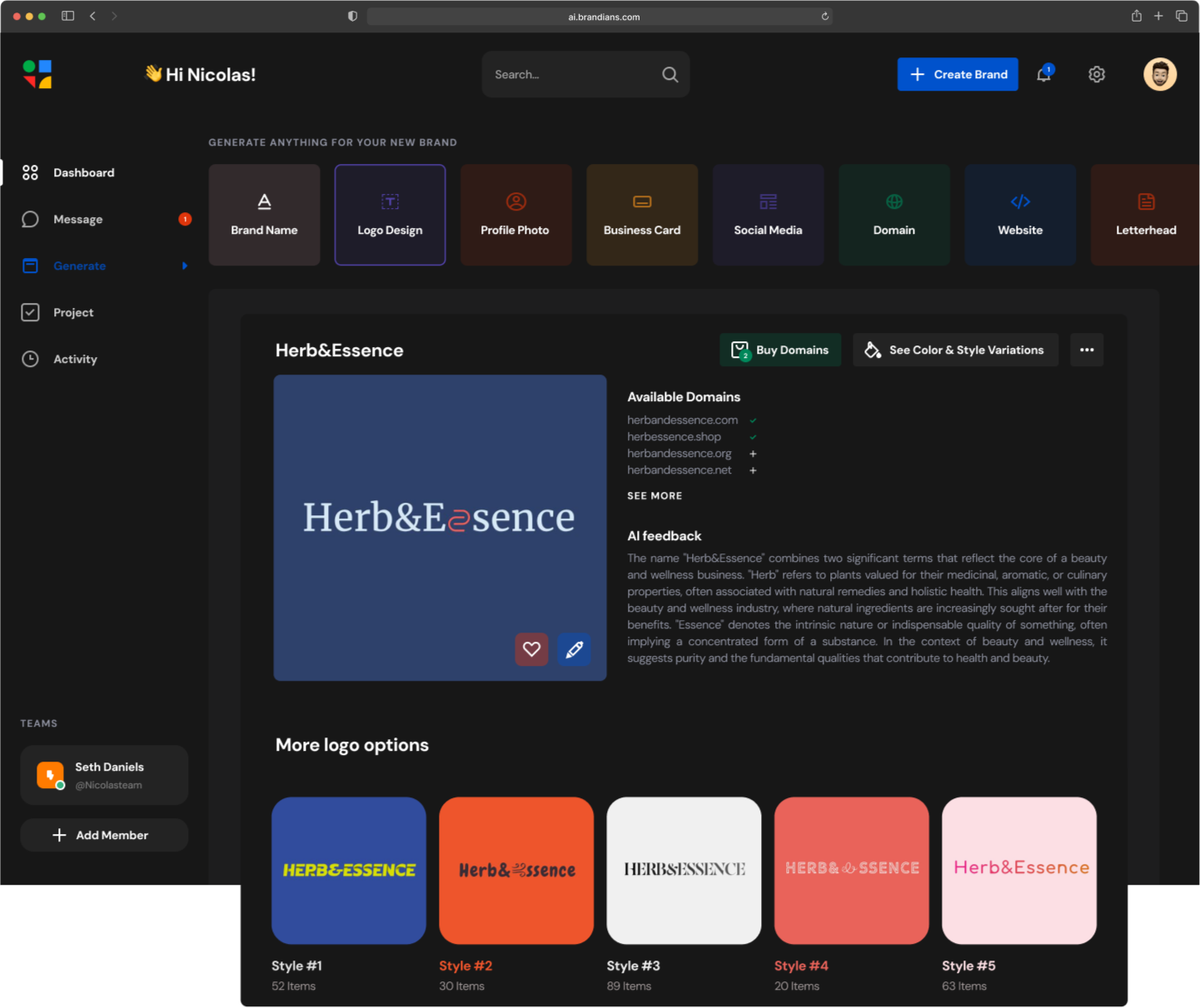This screenshot has width=1200, height=1008.
Task: Click the Buy Domains button
Action: [780, 350]
